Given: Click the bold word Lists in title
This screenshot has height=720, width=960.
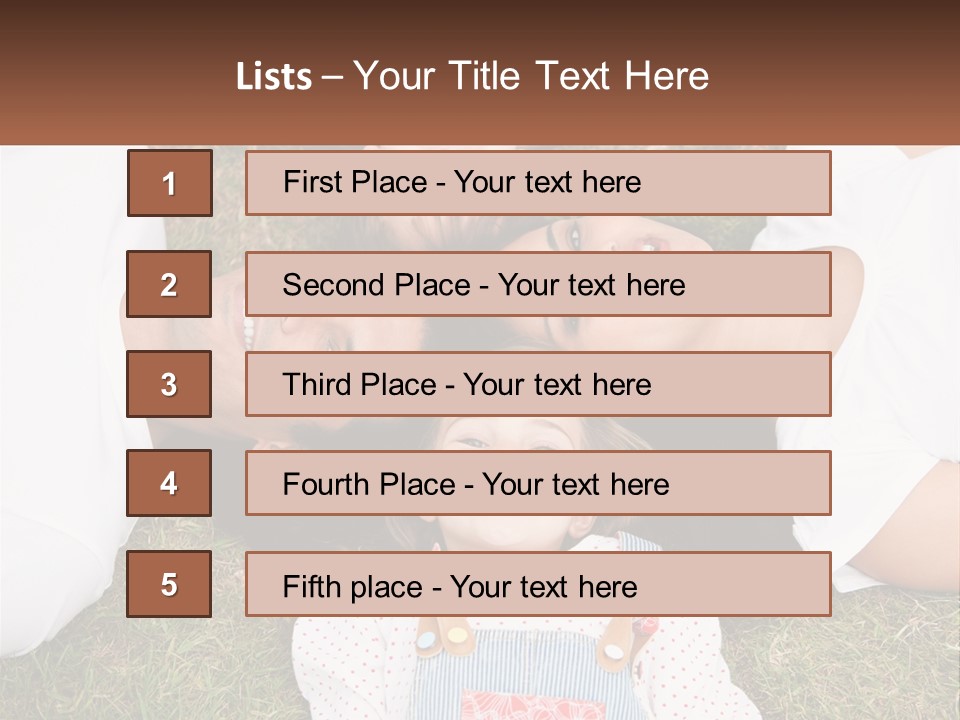Looking at the screenshot, I should click(273, 77).
